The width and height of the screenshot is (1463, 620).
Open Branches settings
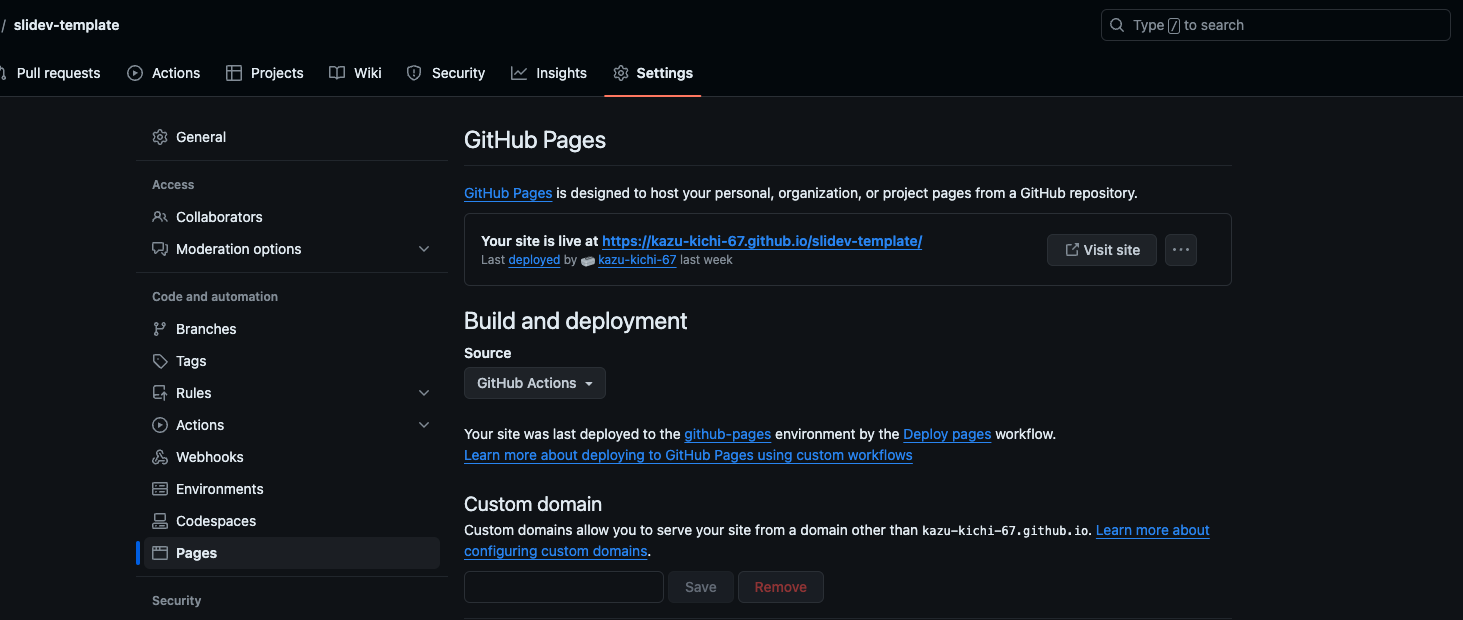[292, 329]
